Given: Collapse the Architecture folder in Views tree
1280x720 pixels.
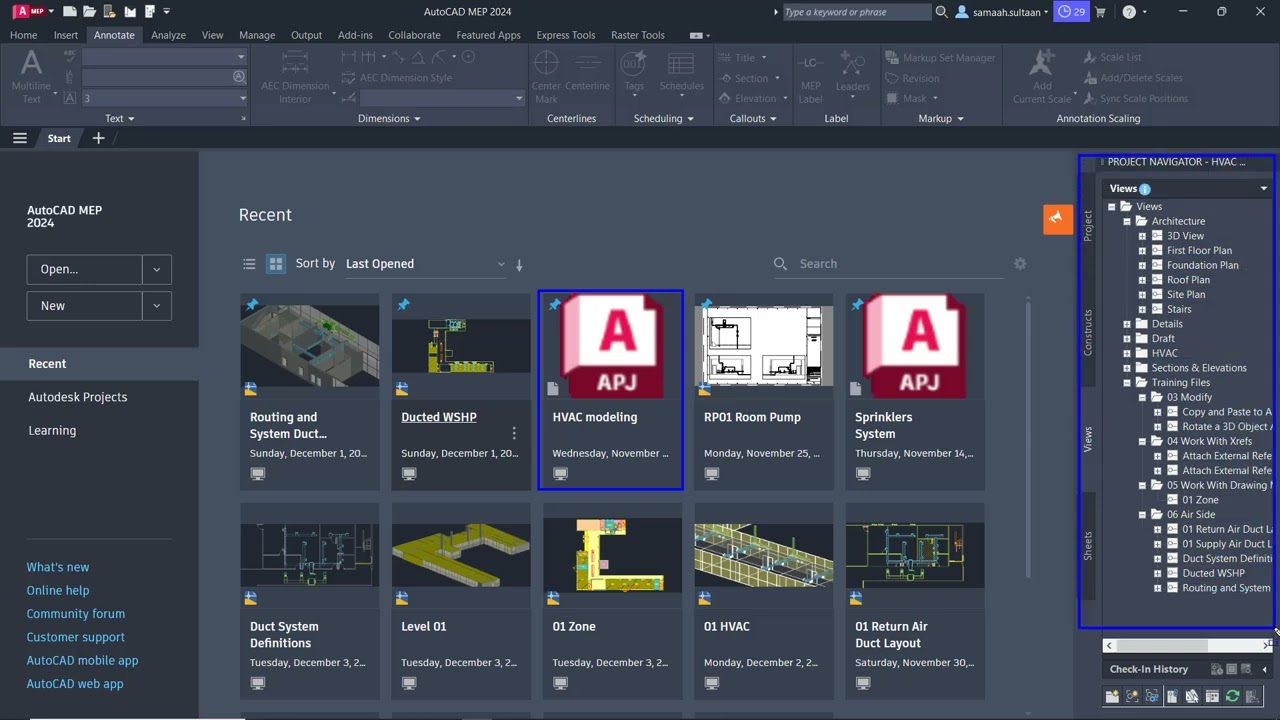Looking at the screenshot, I should point(1127,222).
